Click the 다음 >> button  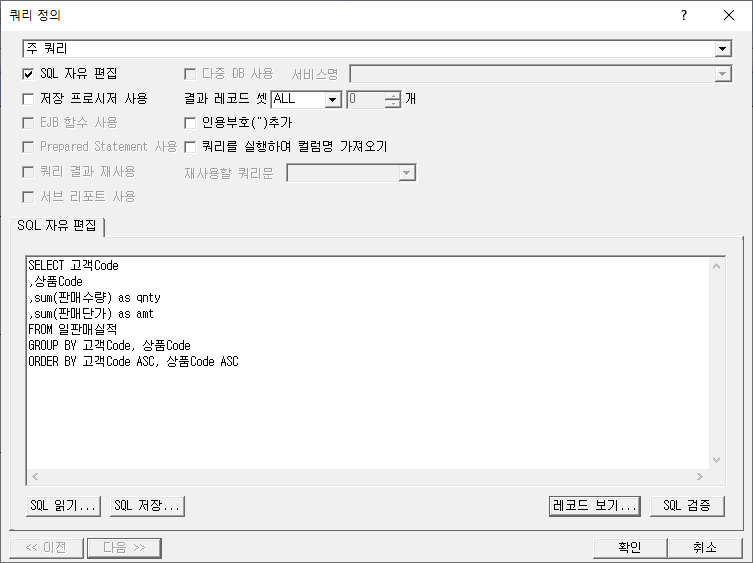pyautogui.click(x=124, y=548)
